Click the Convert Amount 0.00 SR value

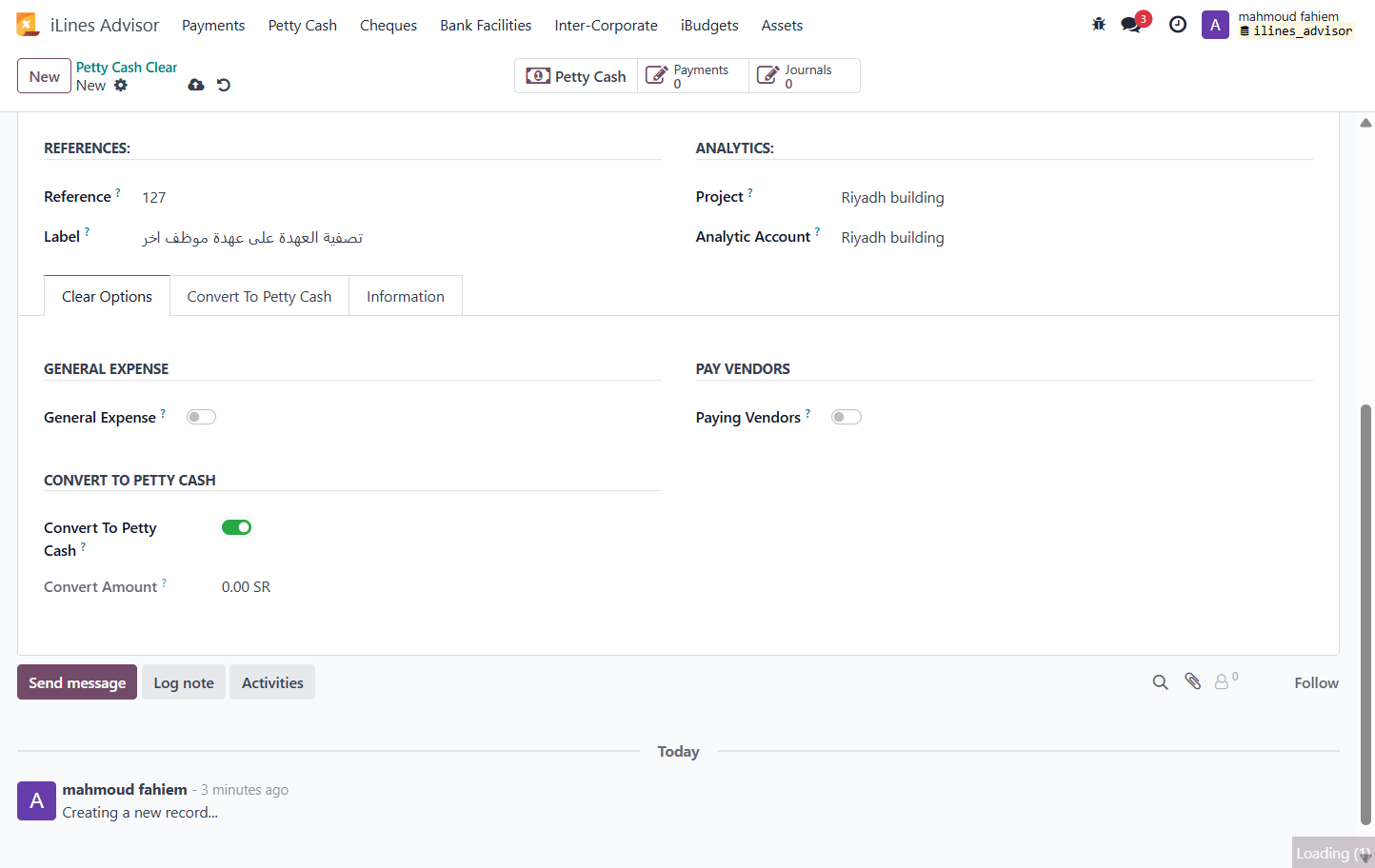(x=247, y=587)
